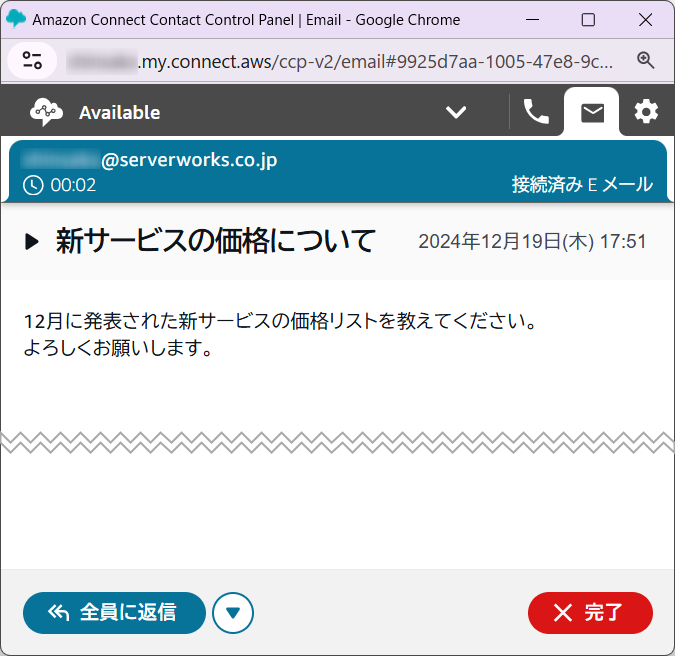The image size is (675, 656).
Task: Click the 接続済み E メール status text
Action: tap(582, 185)
